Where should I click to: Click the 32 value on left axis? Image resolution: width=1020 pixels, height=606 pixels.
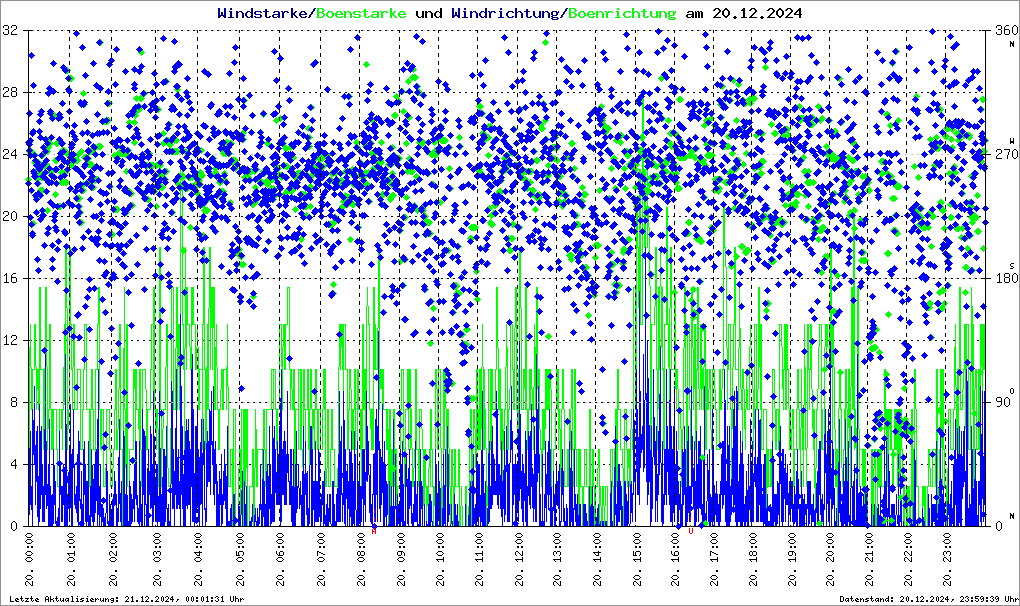tap(10, 31)
